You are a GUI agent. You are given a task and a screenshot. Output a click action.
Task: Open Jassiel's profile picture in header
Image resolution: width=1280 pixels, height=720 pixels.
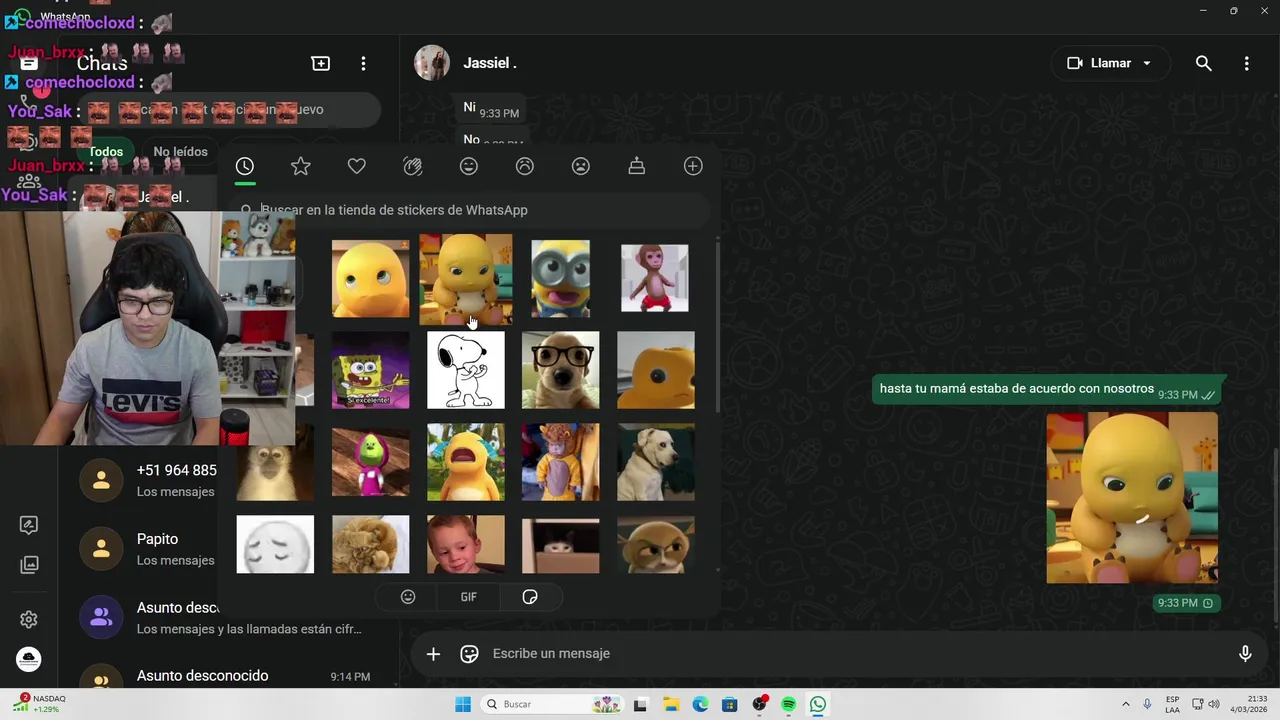432,62
